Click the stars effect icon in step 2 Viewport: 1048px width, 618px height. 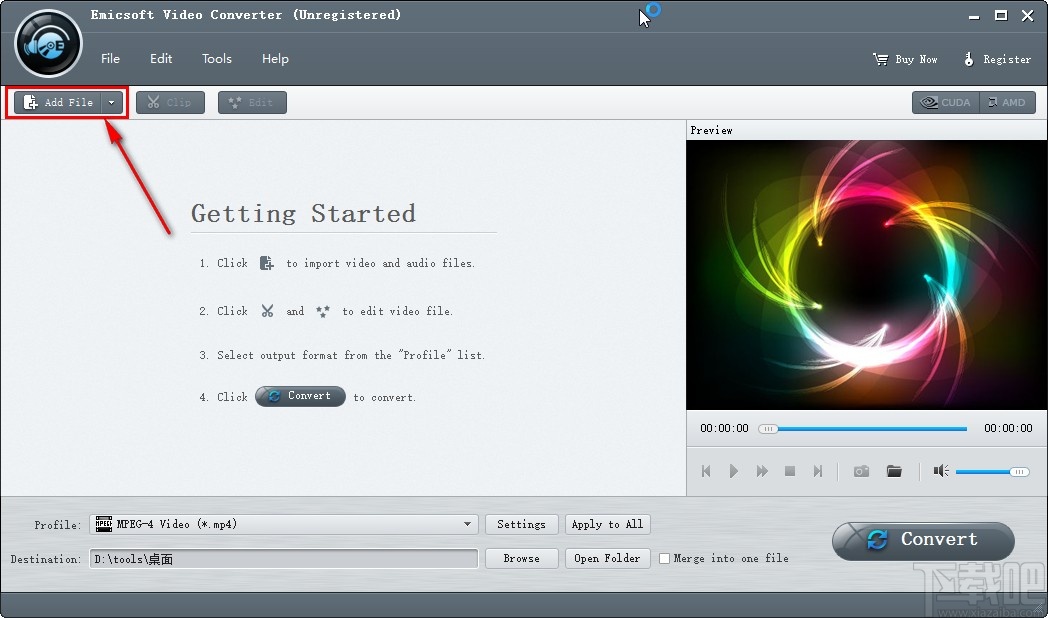point(323,311)
